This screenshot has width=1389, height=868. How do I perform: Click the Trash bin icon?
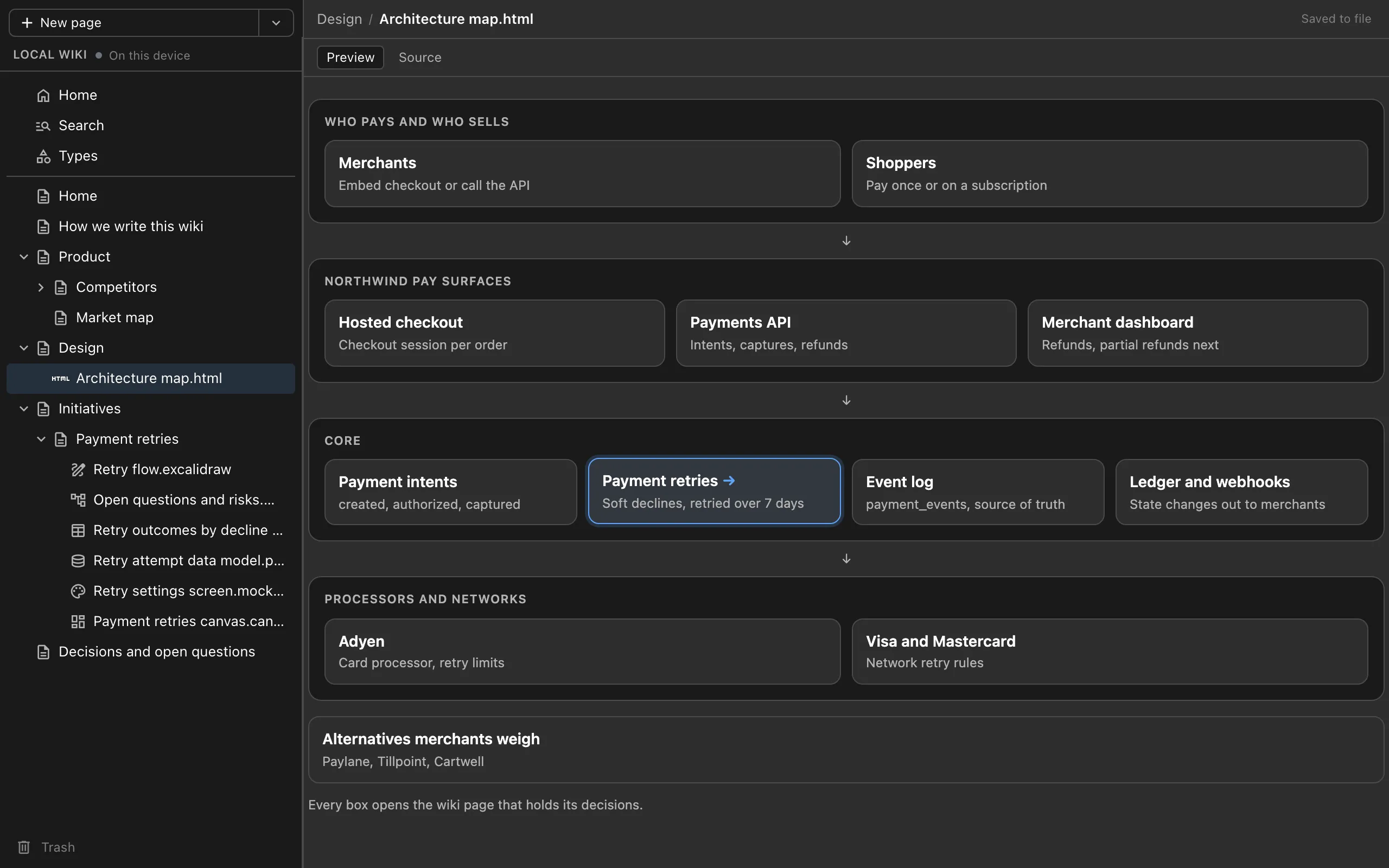click(x=23, y=847)
